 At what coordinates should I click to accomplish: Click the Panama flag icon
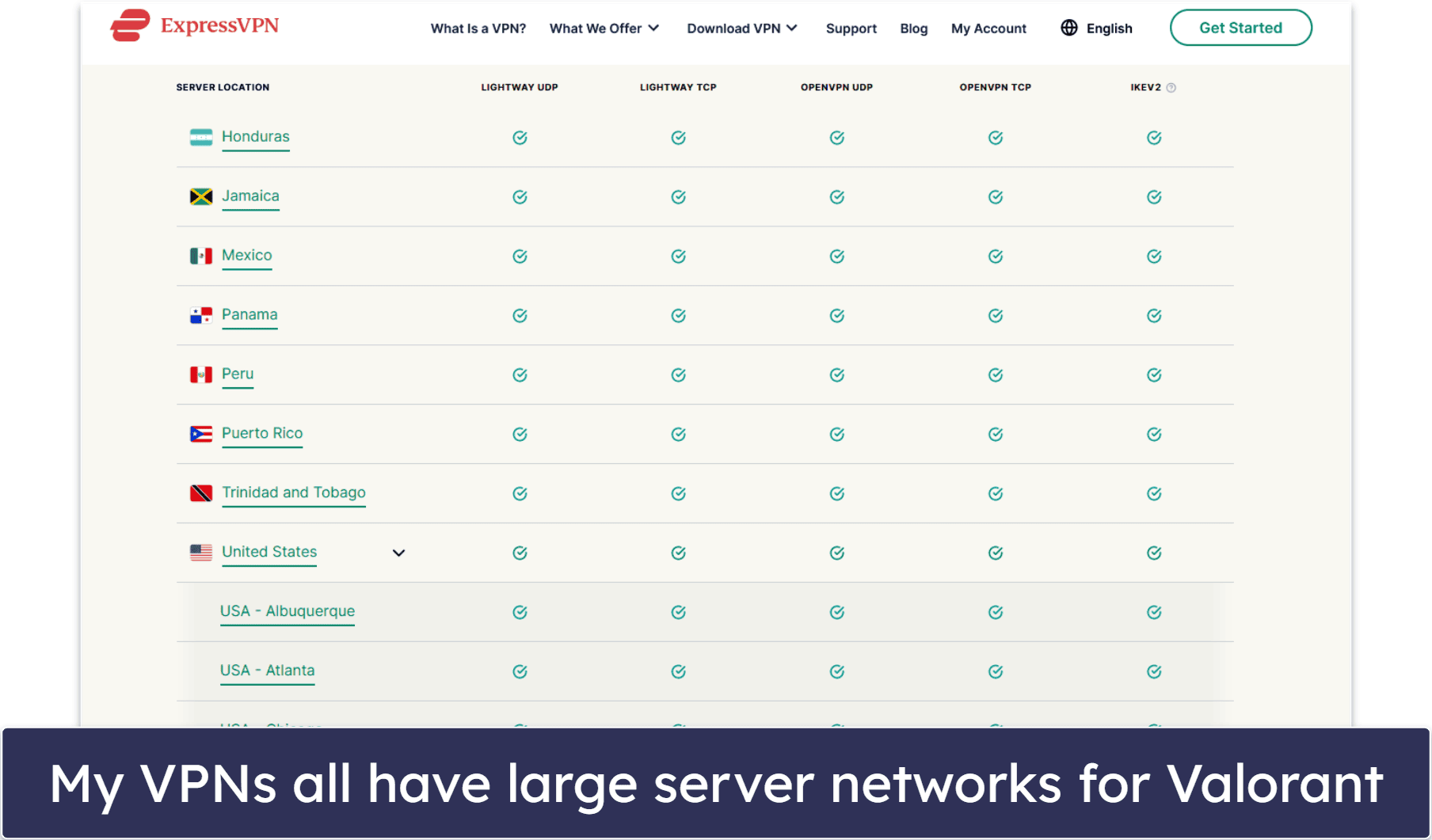201,315
